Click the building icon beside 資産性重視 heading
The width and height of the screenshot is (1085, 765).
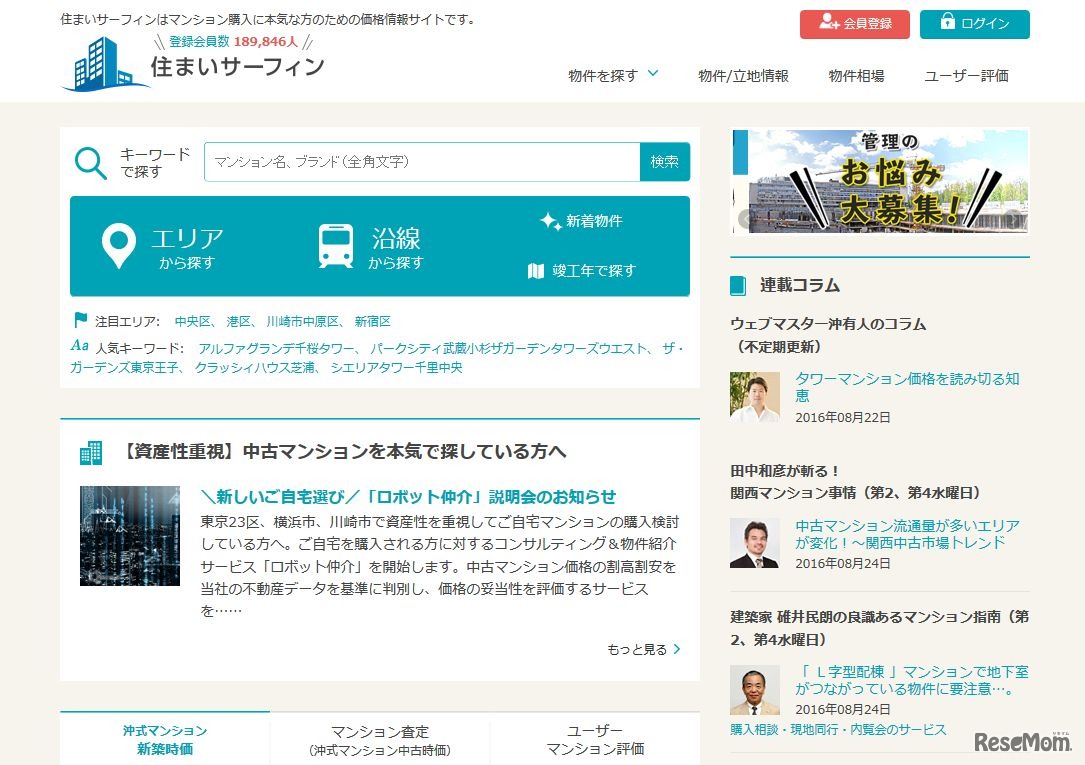92,452
